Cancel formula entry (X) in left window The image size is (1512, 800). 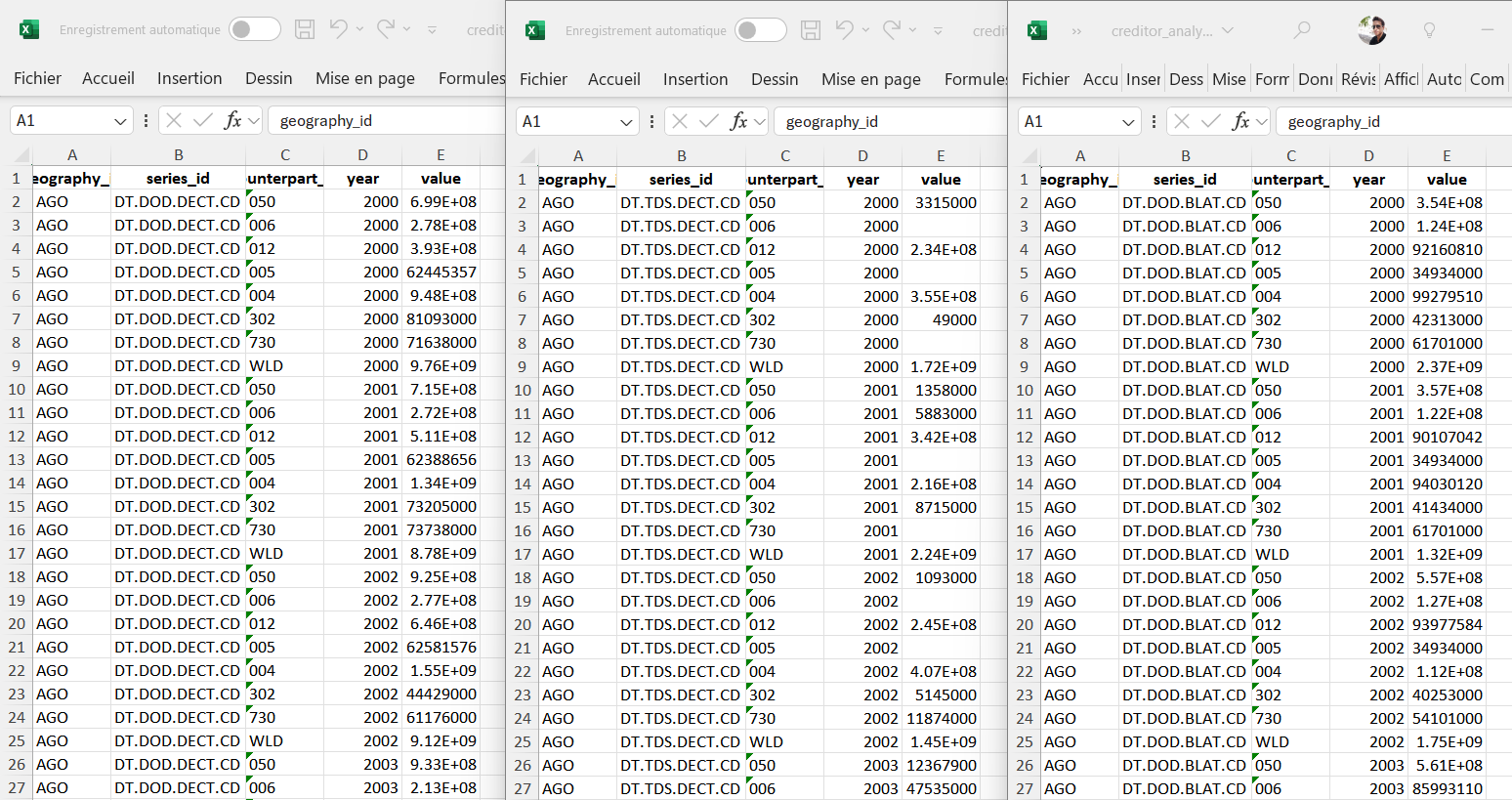(x=174, y=120)
